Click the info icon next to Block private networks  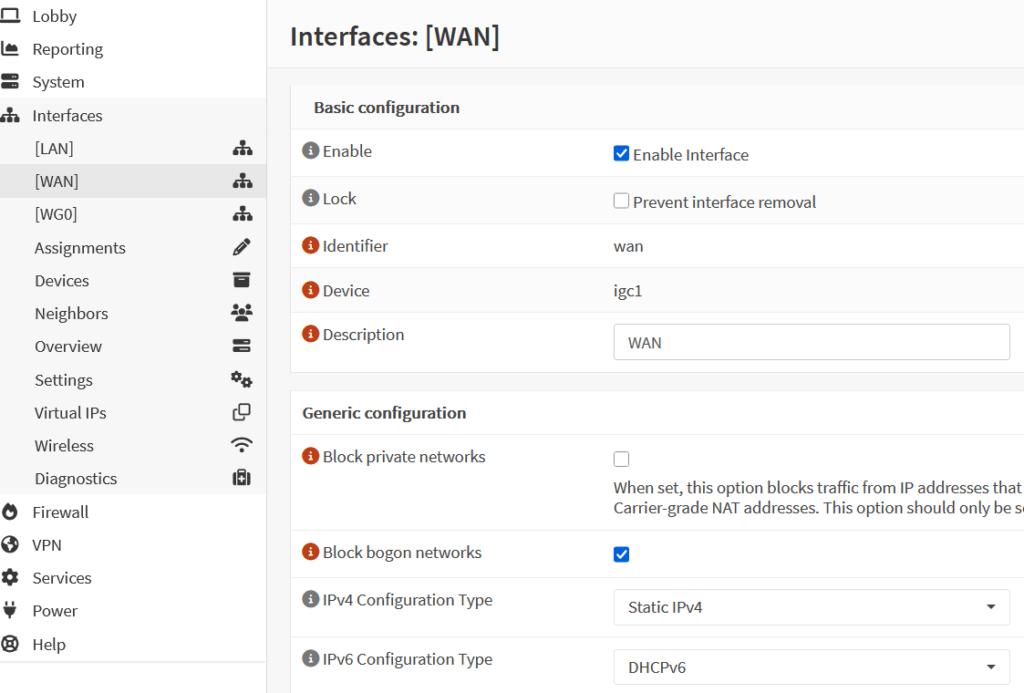point(311,457)
